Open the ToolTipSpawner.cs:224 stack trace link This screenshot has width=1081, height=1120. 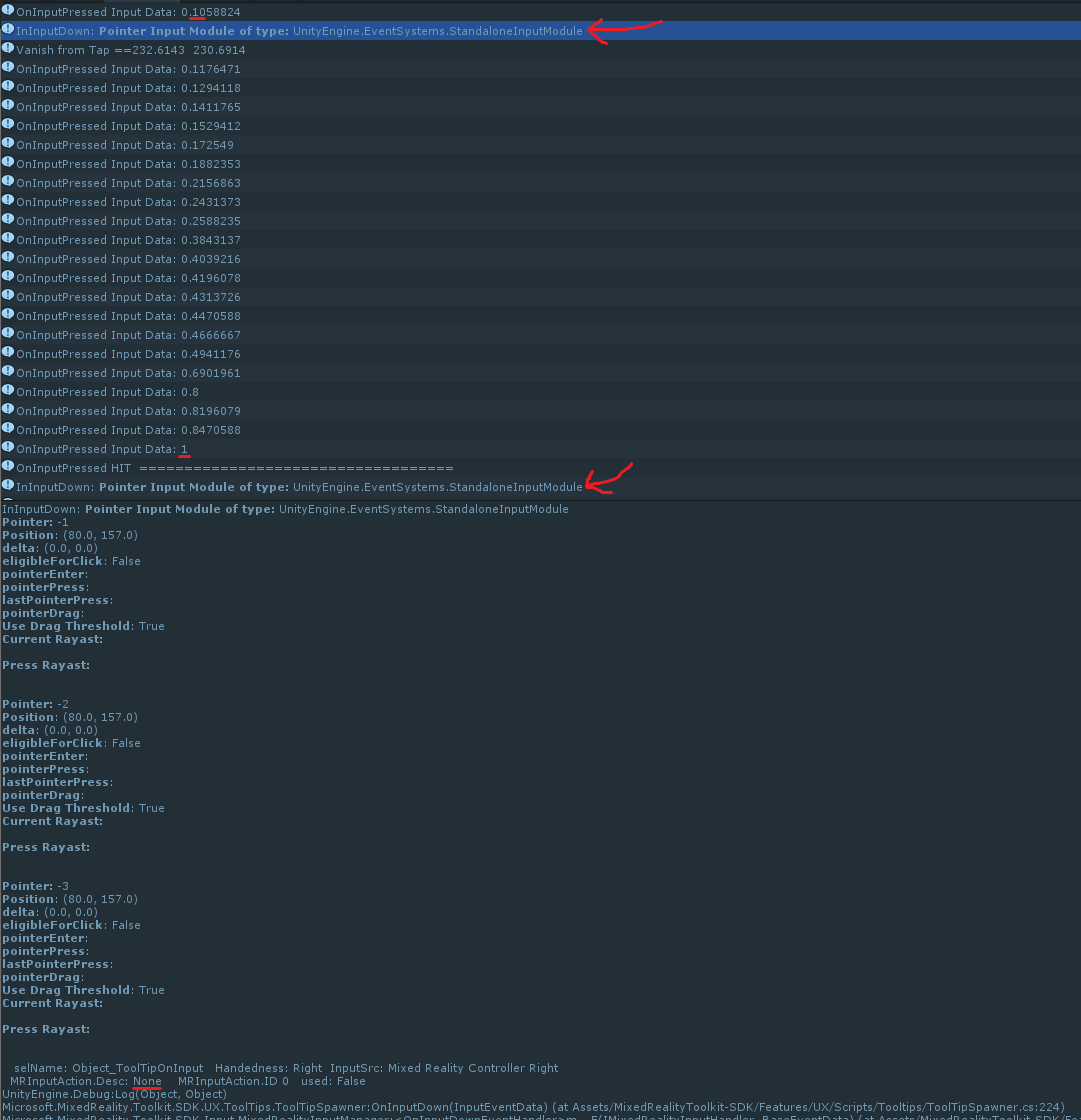pos(533,1106)
